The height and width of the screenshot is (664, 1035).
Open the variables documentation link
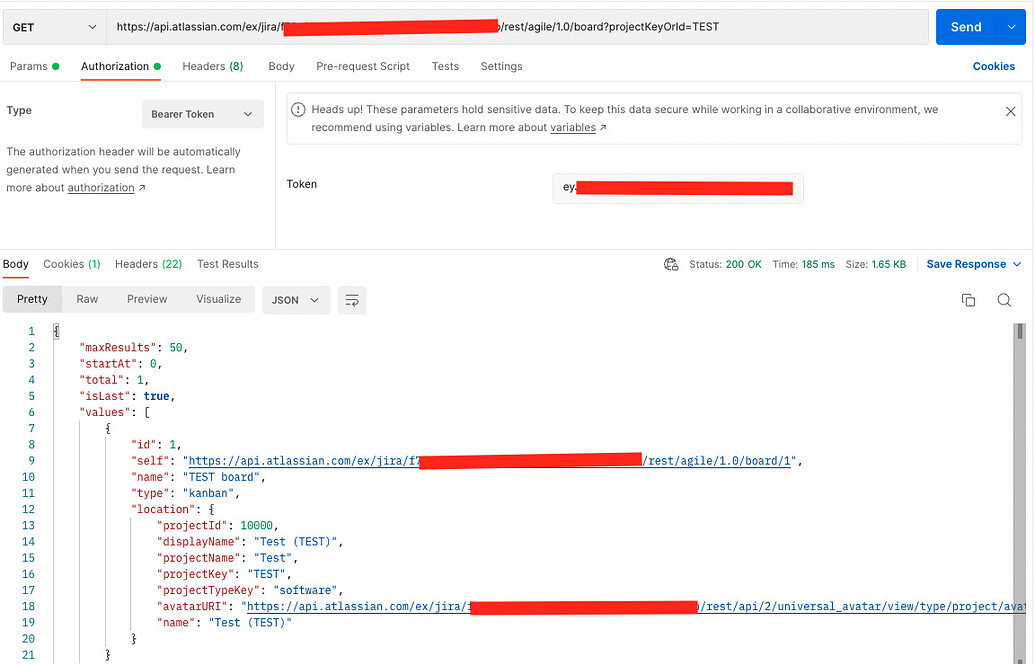point(572,127)
